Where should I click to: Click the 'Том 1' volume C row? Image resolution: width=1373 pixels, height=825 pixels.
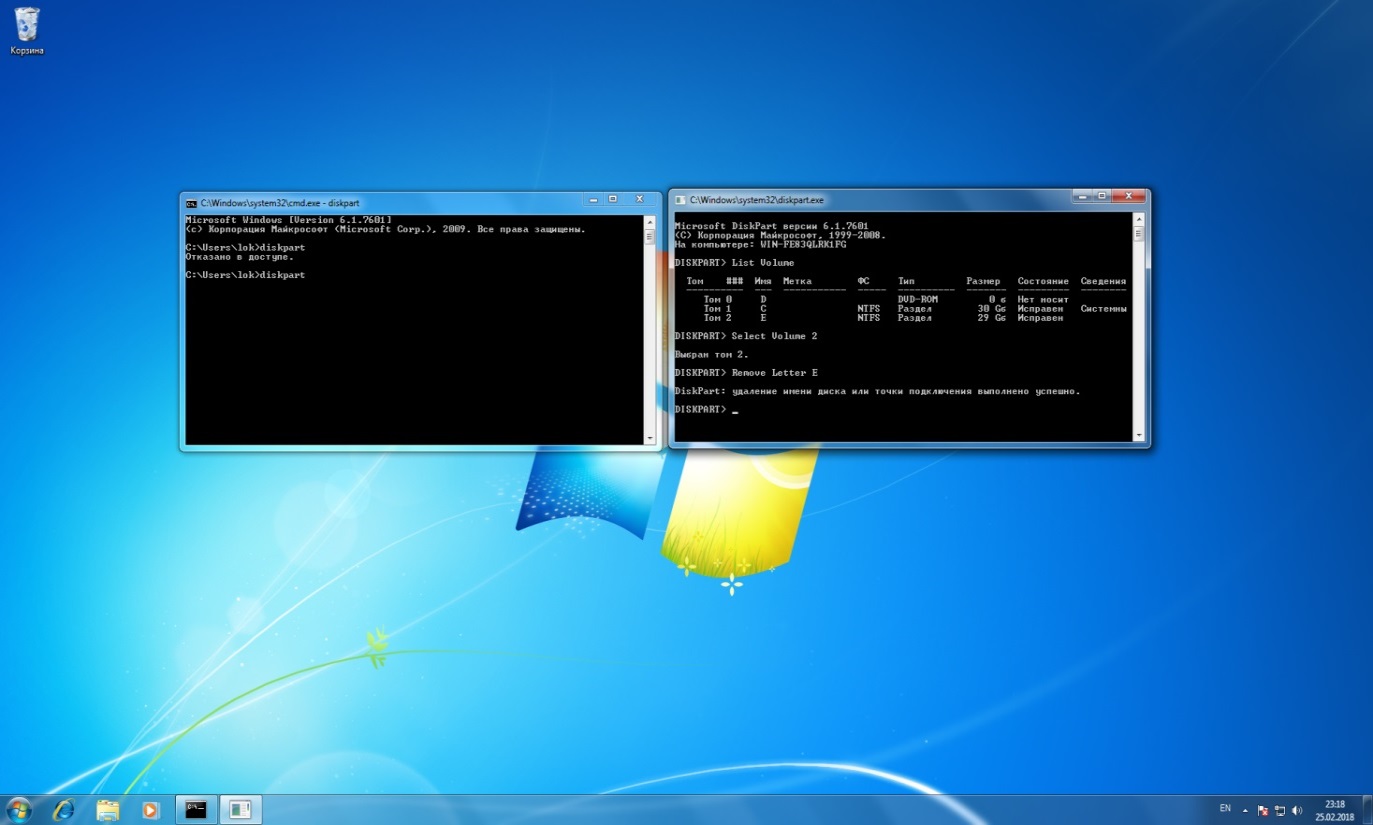915,309
